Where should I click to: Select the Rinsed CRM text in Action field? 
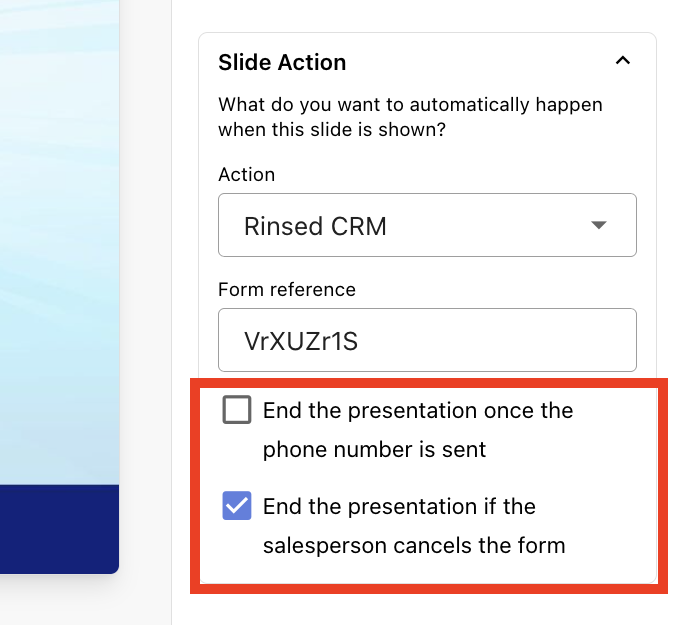315,226
